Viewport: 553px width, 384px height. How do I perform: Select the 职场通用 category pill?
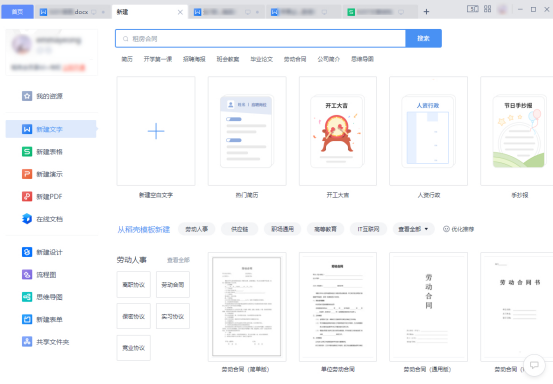point(282,229)
